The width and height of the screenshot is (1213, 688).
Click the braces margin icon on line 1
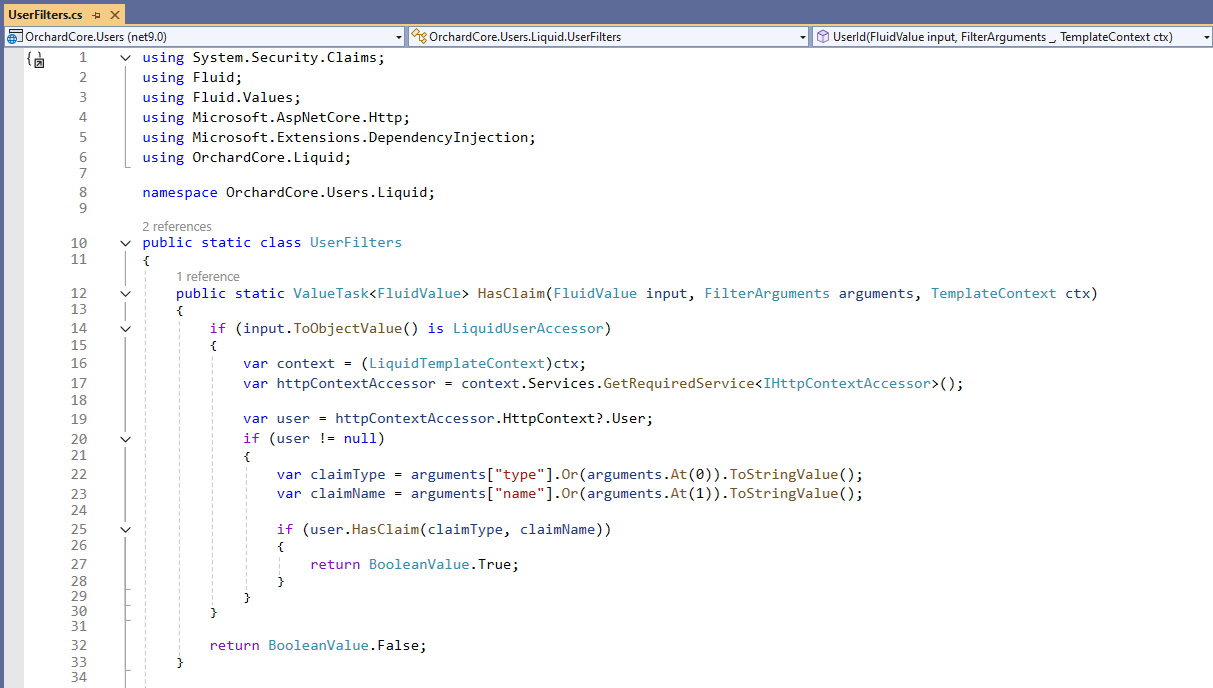pos(36,60)
